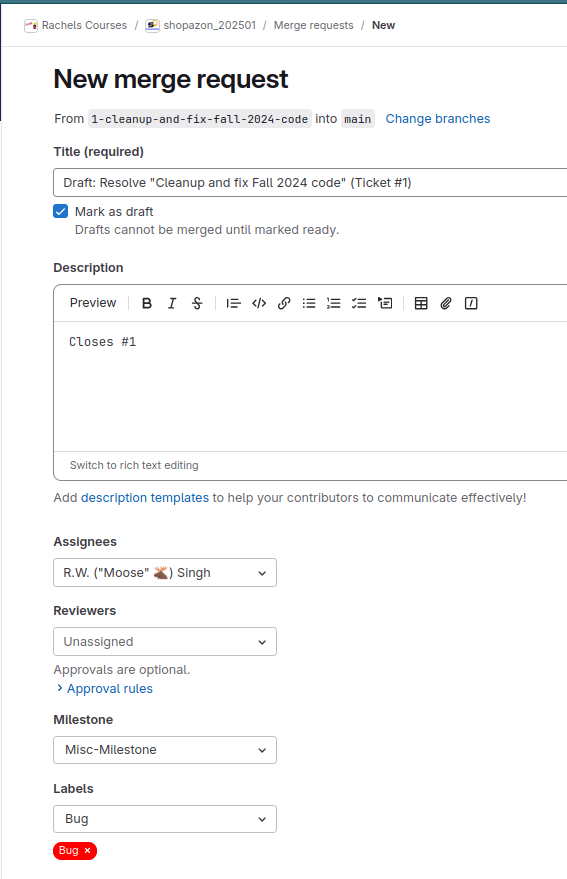Click the Rachels Courses group avatar icon
Viewport: 567px width, 879px height.
coord(31,26)
